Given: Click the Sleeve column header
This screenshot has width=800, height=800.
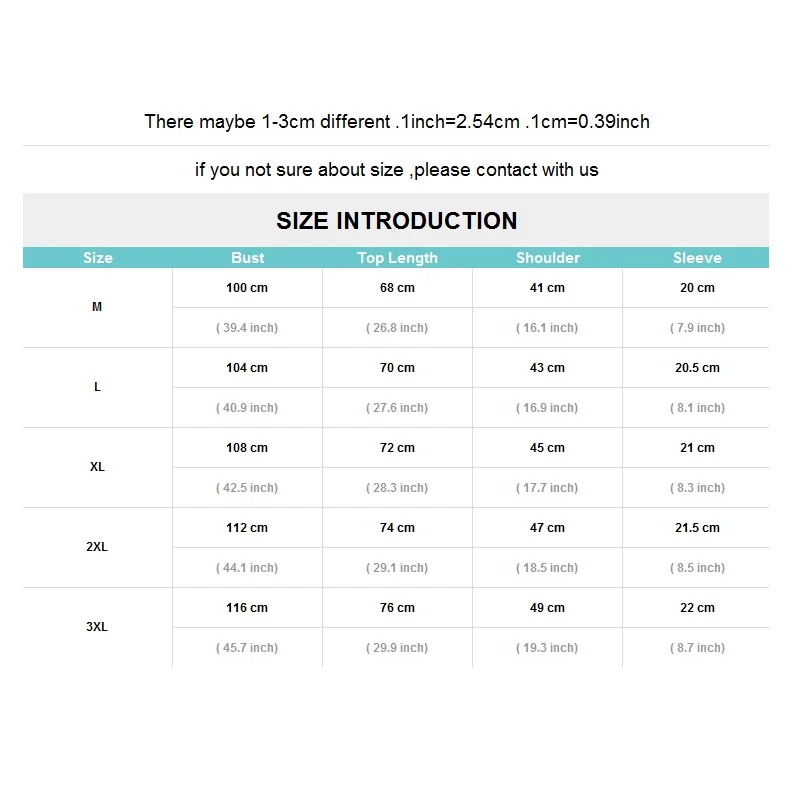Looking at the screenshot, I should (x=697, y=258).
